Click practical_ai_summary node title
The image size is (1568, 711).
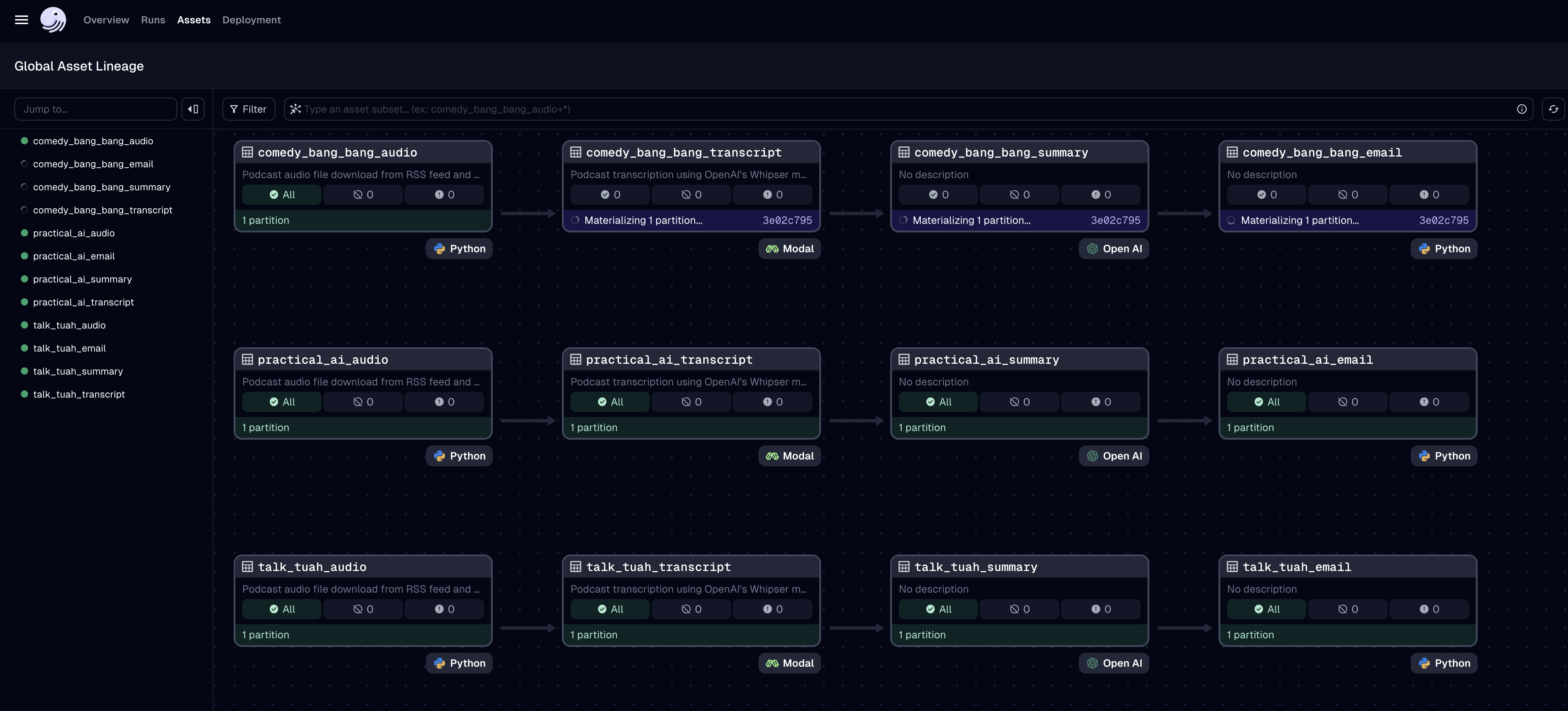point(986,360)
